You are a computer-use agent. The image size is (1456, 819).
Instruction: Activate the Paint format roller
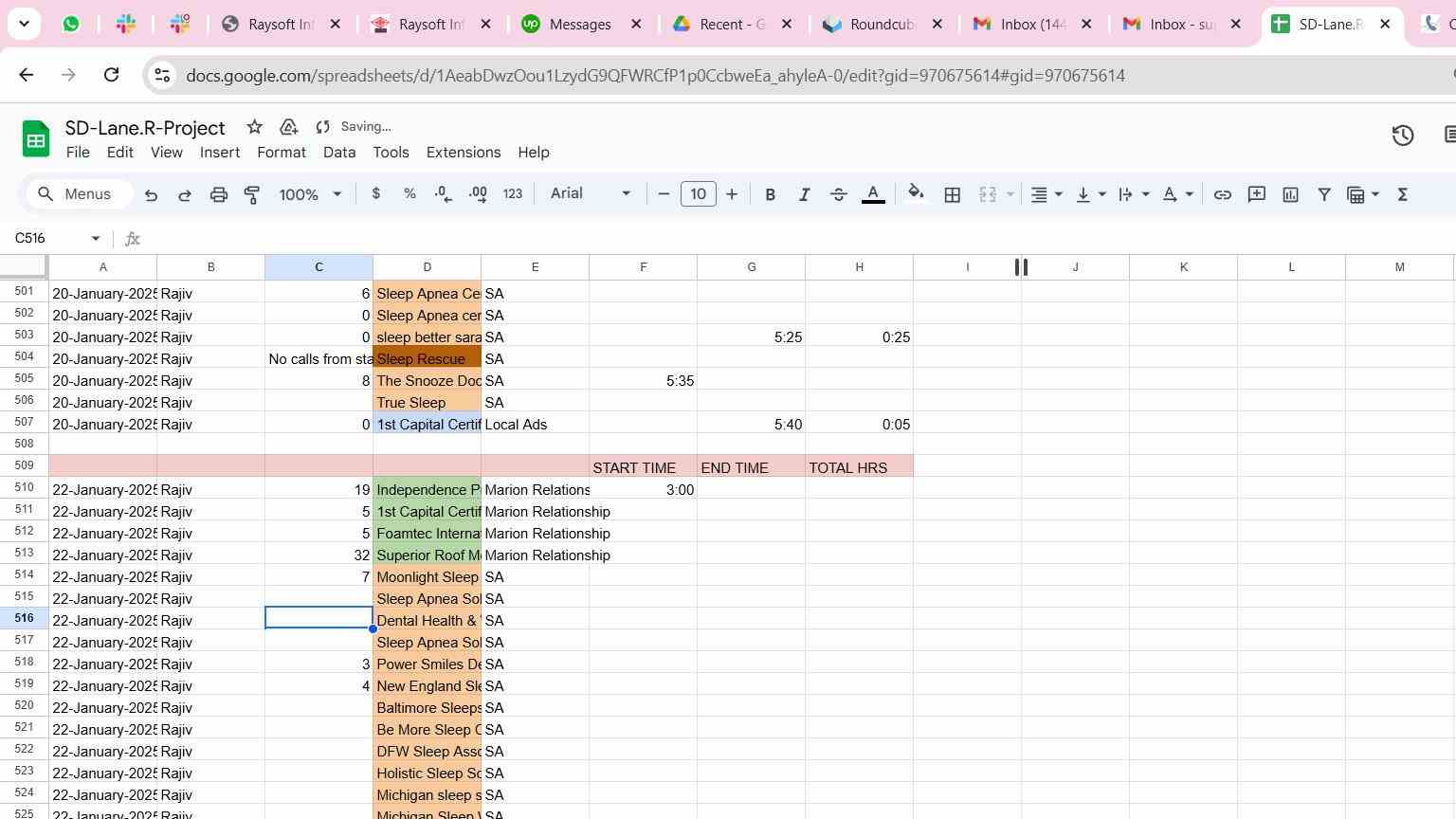[x=252, y=194]
